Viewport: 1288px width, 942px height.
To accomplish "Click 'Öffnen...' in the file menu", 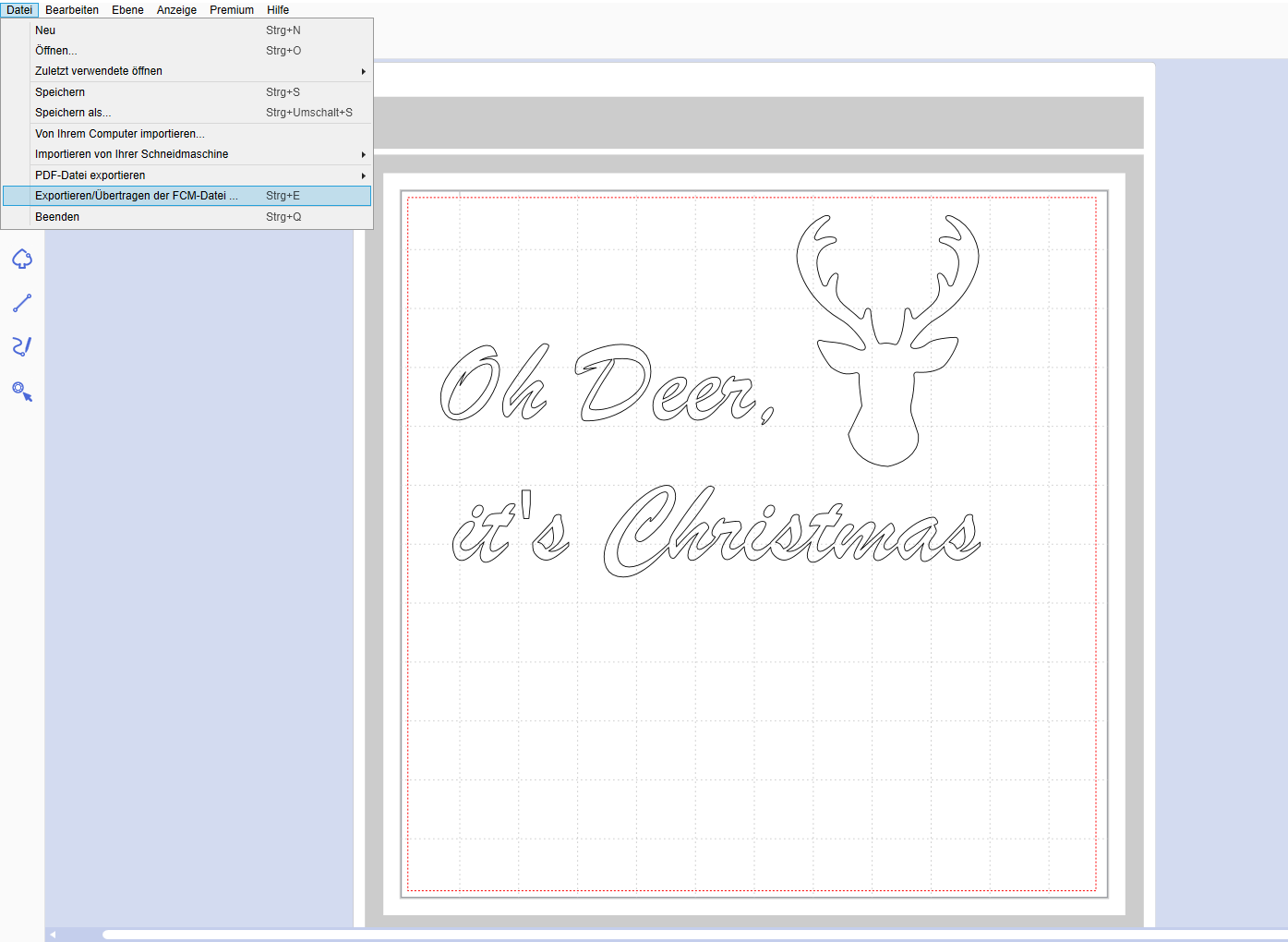I will coord(55,51).
